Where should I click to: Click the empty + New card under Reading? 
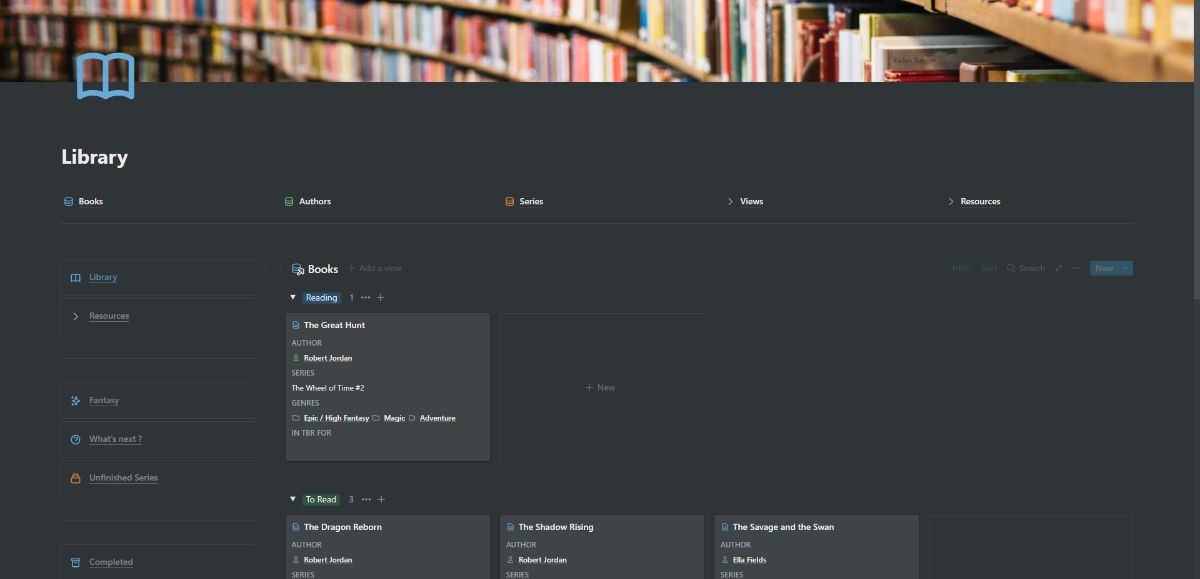pos(601,387)
